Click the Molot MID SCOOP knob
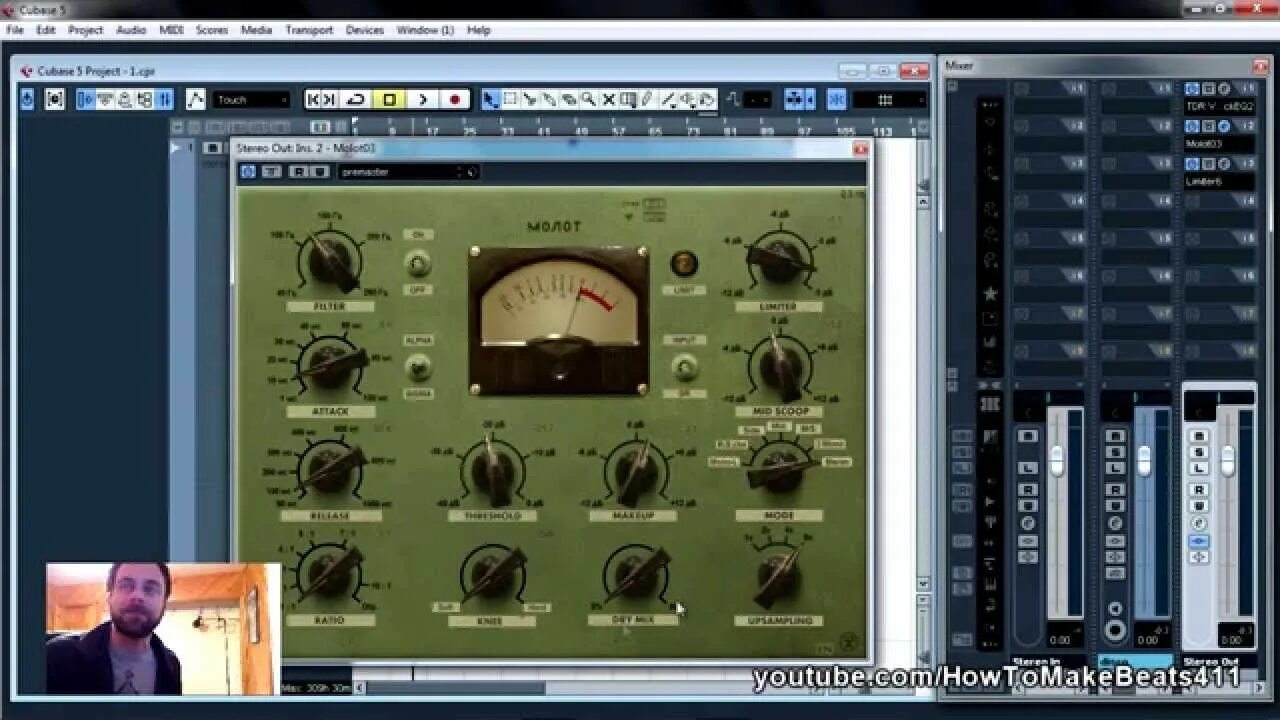Image resolution: width=1280 pixels, height=720 pixels. pos(779,365)
